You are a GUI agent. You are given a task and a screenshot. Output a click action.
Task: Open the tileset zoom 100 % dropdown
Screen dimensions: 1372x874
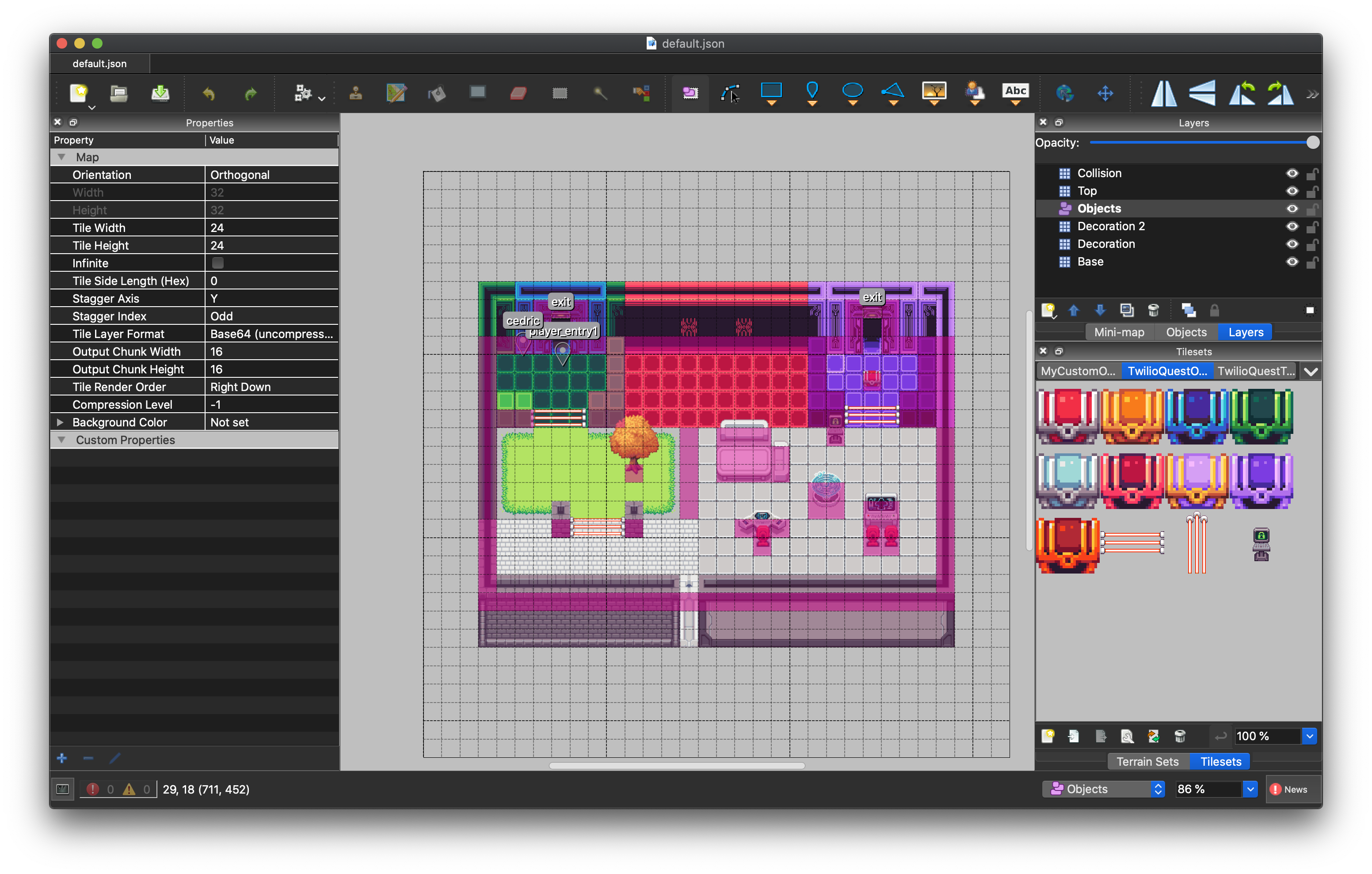pyautogui.click(x=1309, y=736)
